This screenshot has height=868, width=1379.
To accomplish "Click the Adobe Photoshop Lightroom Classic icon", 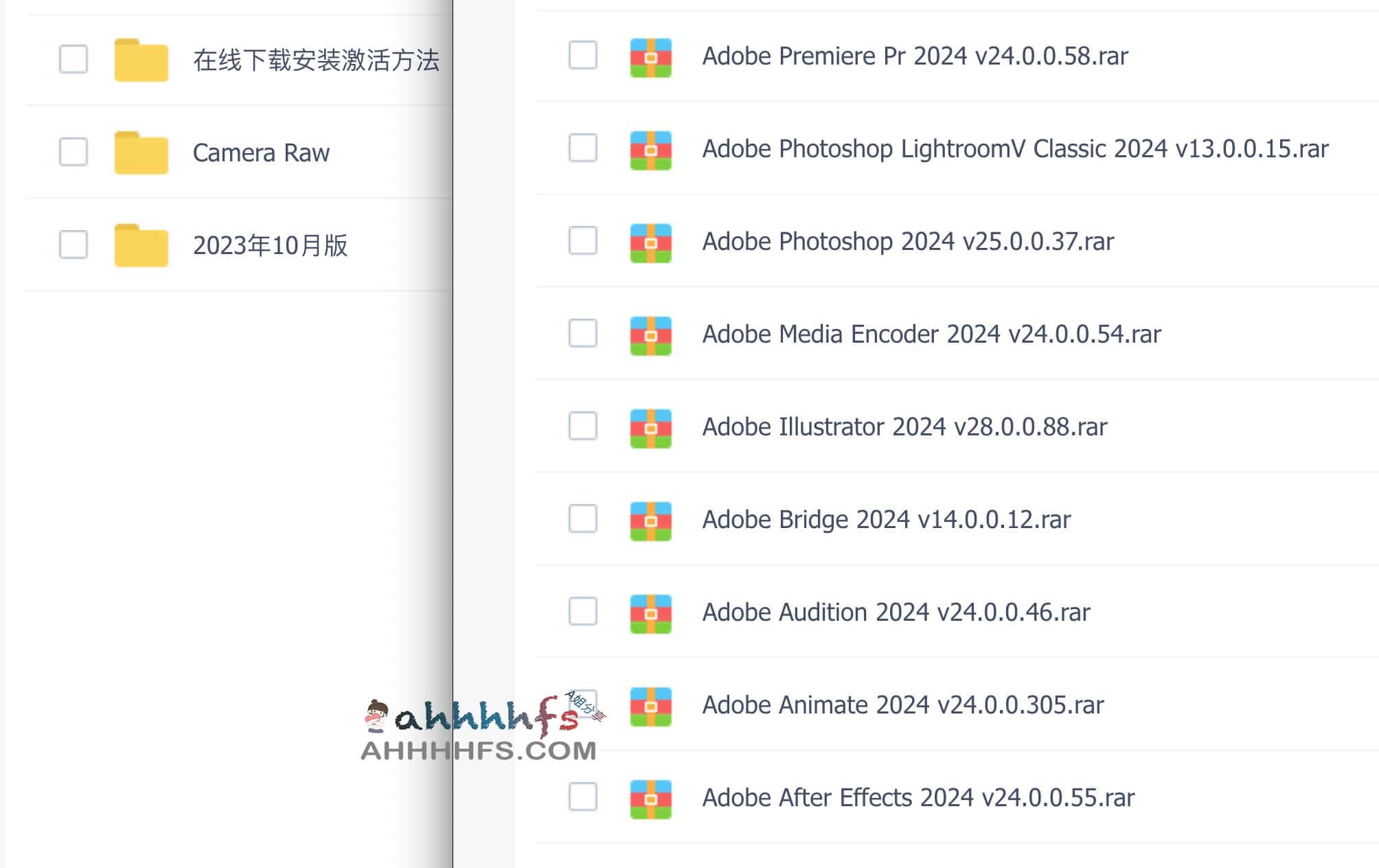I will pyautogui.click(x=650, y=149).
